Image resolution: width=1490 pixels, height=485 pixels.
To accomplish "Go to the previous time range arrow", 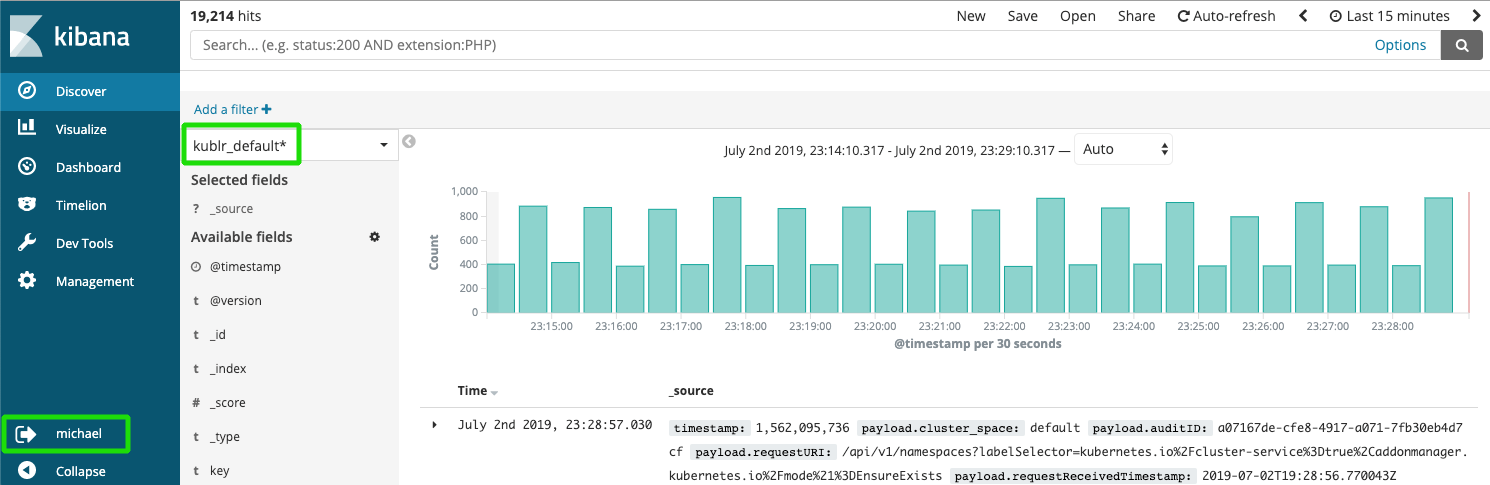I will (1303, 16).
